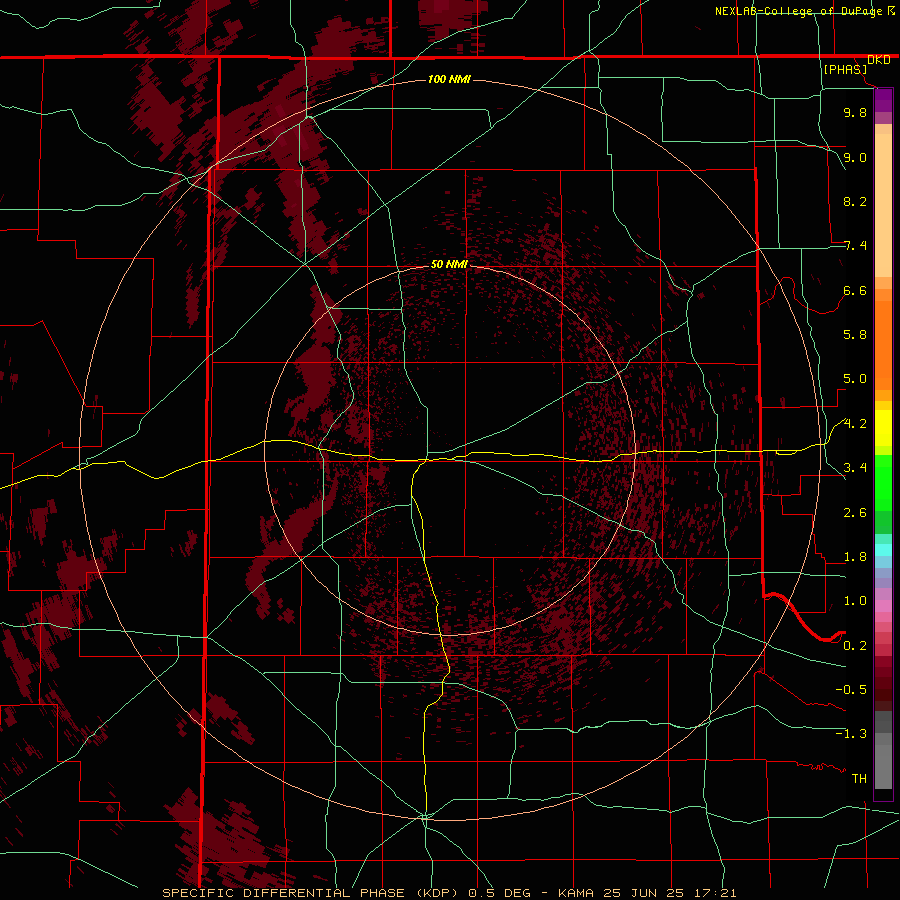Click the 4.2 scale value
This screenshot has width=900, height=900.
click(855, 424)
